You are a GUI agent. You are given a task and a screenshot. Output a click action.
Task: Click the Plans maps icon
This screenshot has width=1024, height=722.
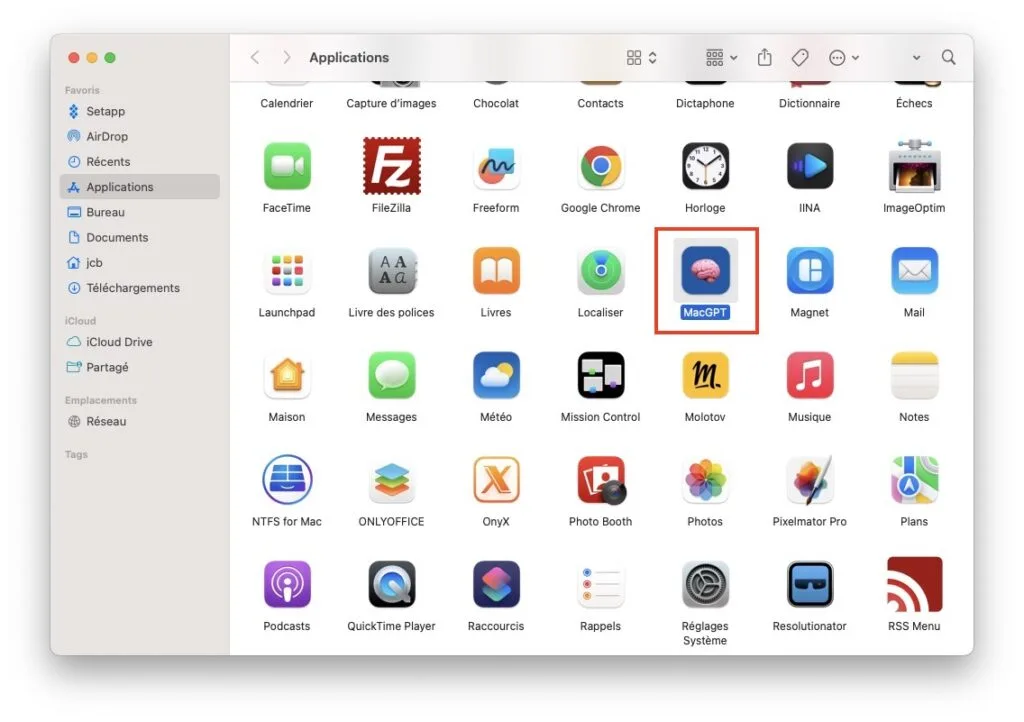coord(914,479)
